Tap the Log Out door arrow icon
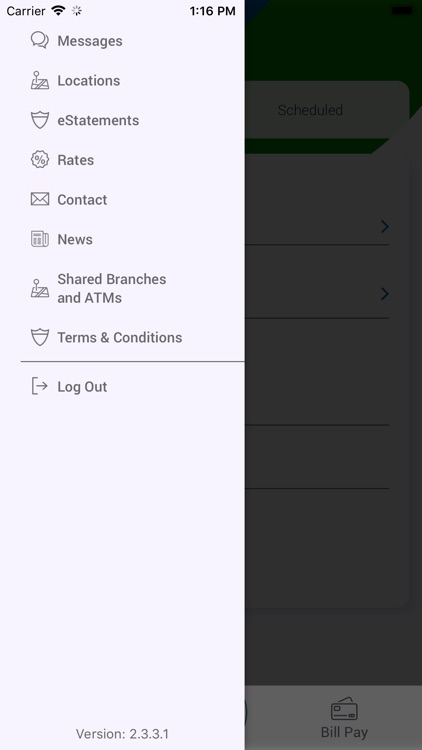422x750 pixels. click(40, 386)
